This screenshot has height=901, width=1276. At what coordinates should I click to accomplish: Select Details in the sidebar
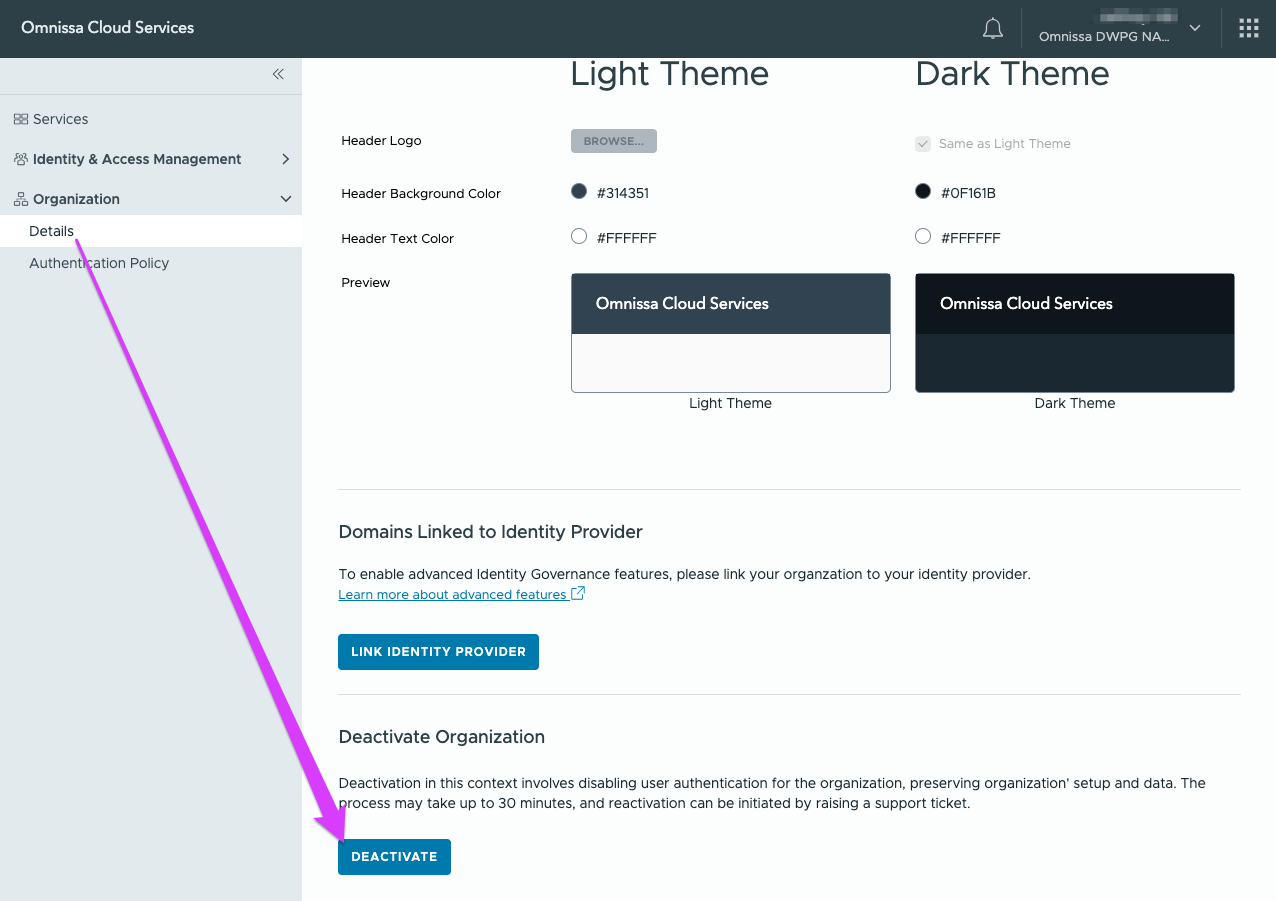(51, 231)
